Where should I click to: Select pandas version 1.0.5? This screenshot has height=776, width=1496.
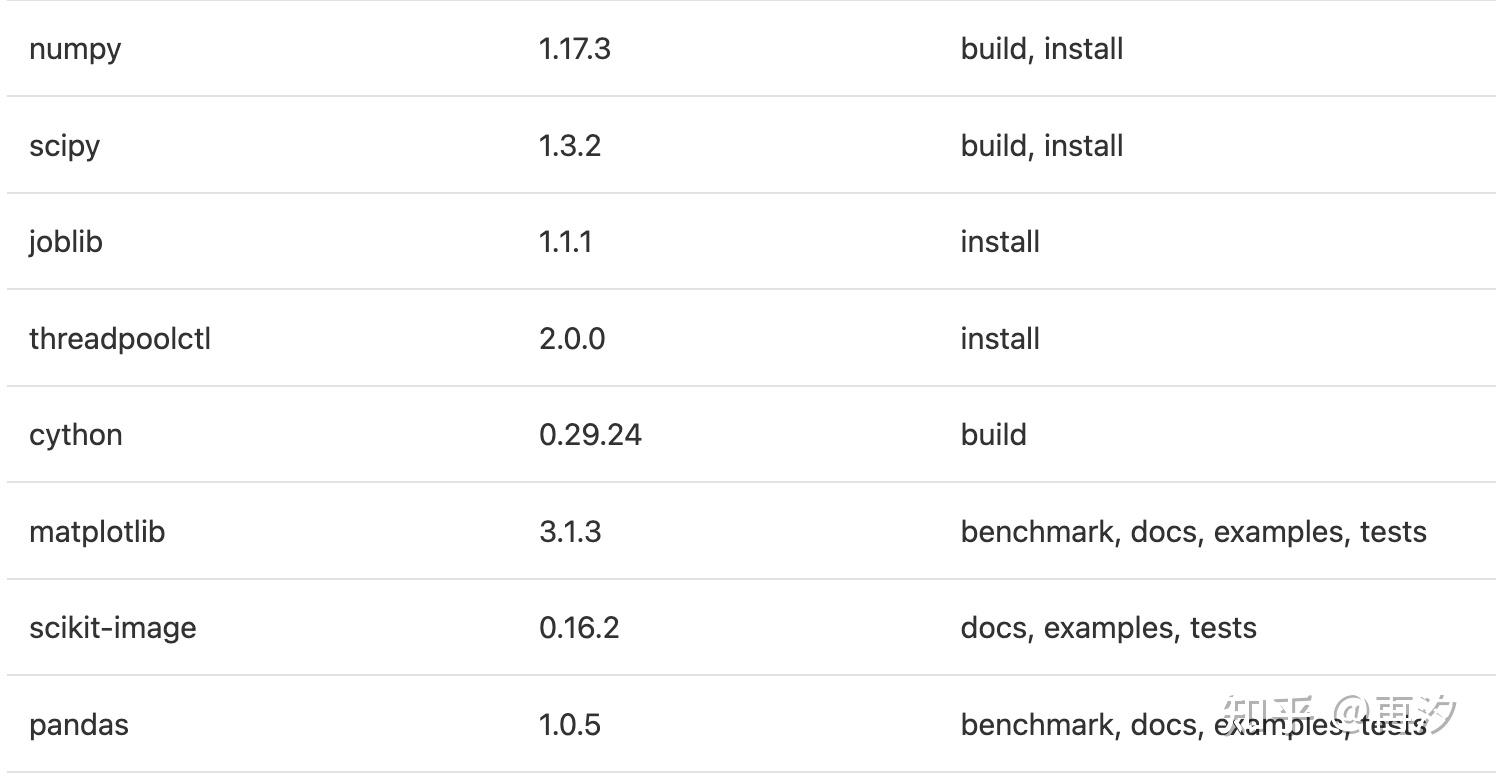[569, 725]
